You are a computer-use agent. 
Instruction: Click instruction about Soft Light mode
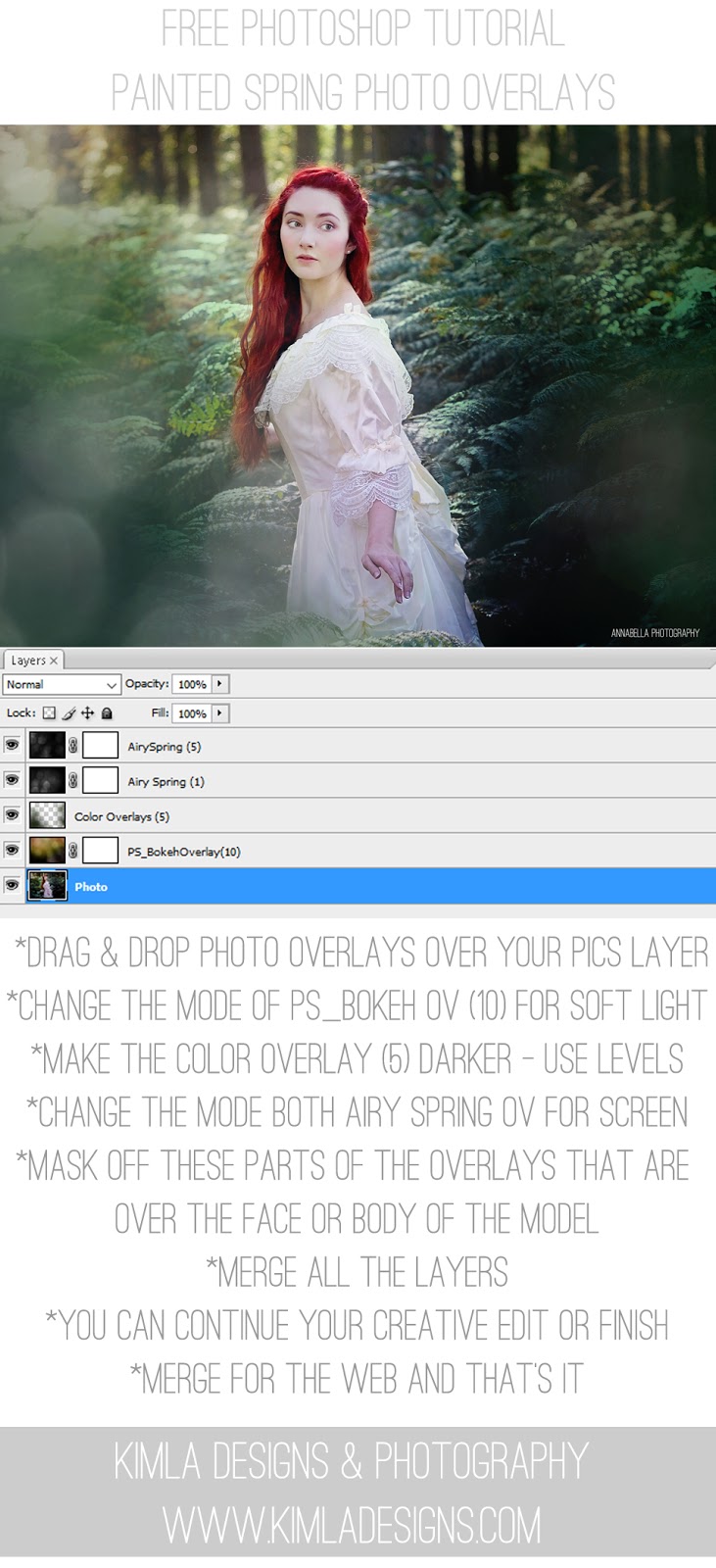tap(358, 1004)
